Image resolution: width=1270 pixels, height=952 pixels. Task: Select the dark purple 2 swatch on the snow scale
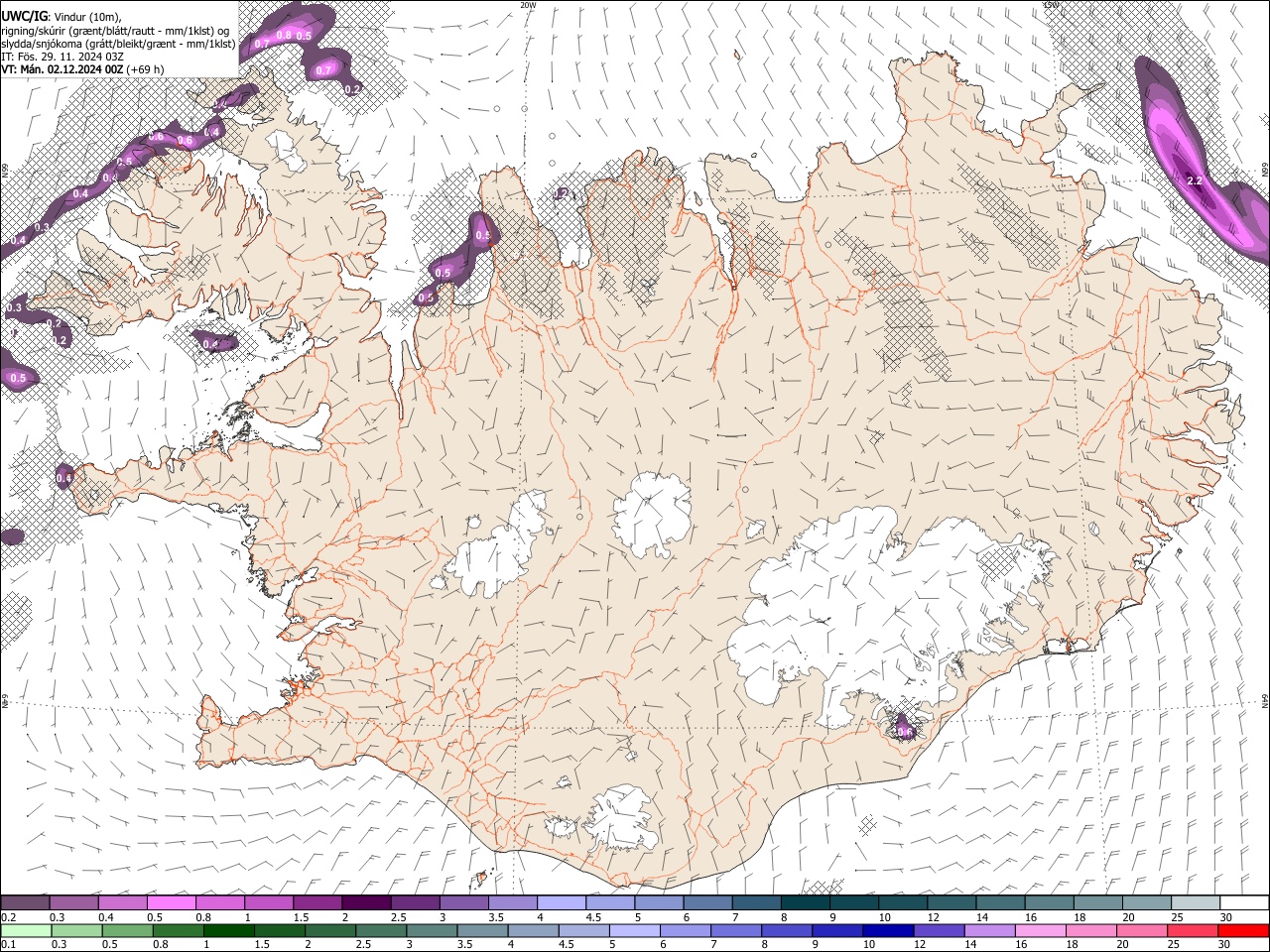[366, 902]
